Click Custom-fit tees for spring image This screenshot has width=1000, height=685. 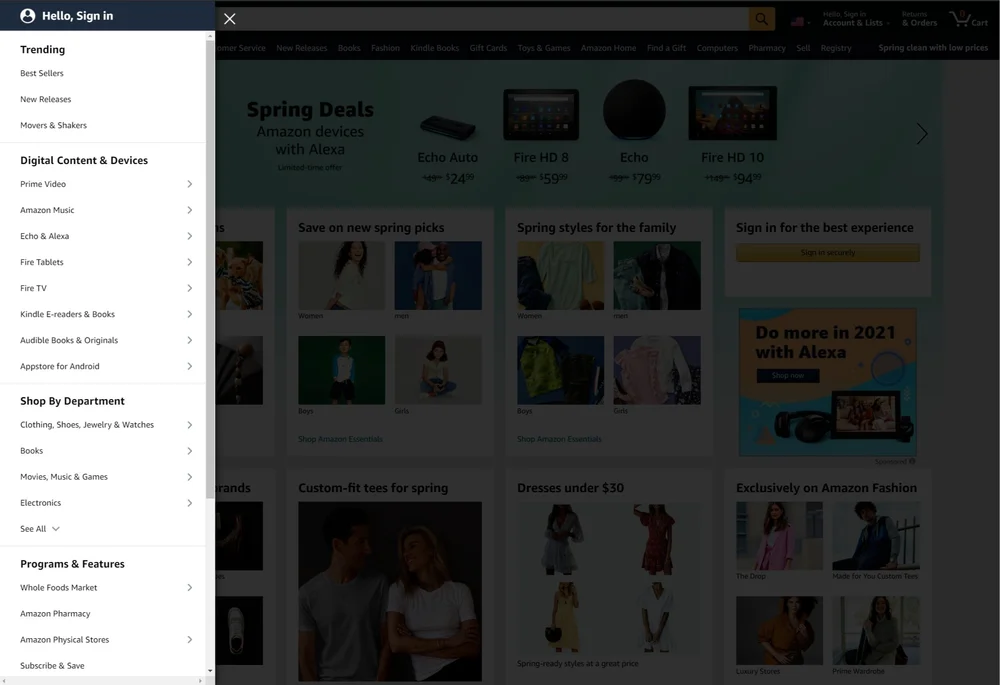[x=390, y=591]
